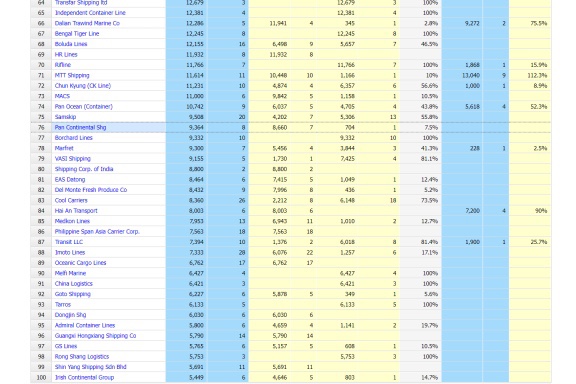The width and height of the screenshot is (576, 384).
Task: Select the Admiral Container Lines link
Action: tap(85, 325)
